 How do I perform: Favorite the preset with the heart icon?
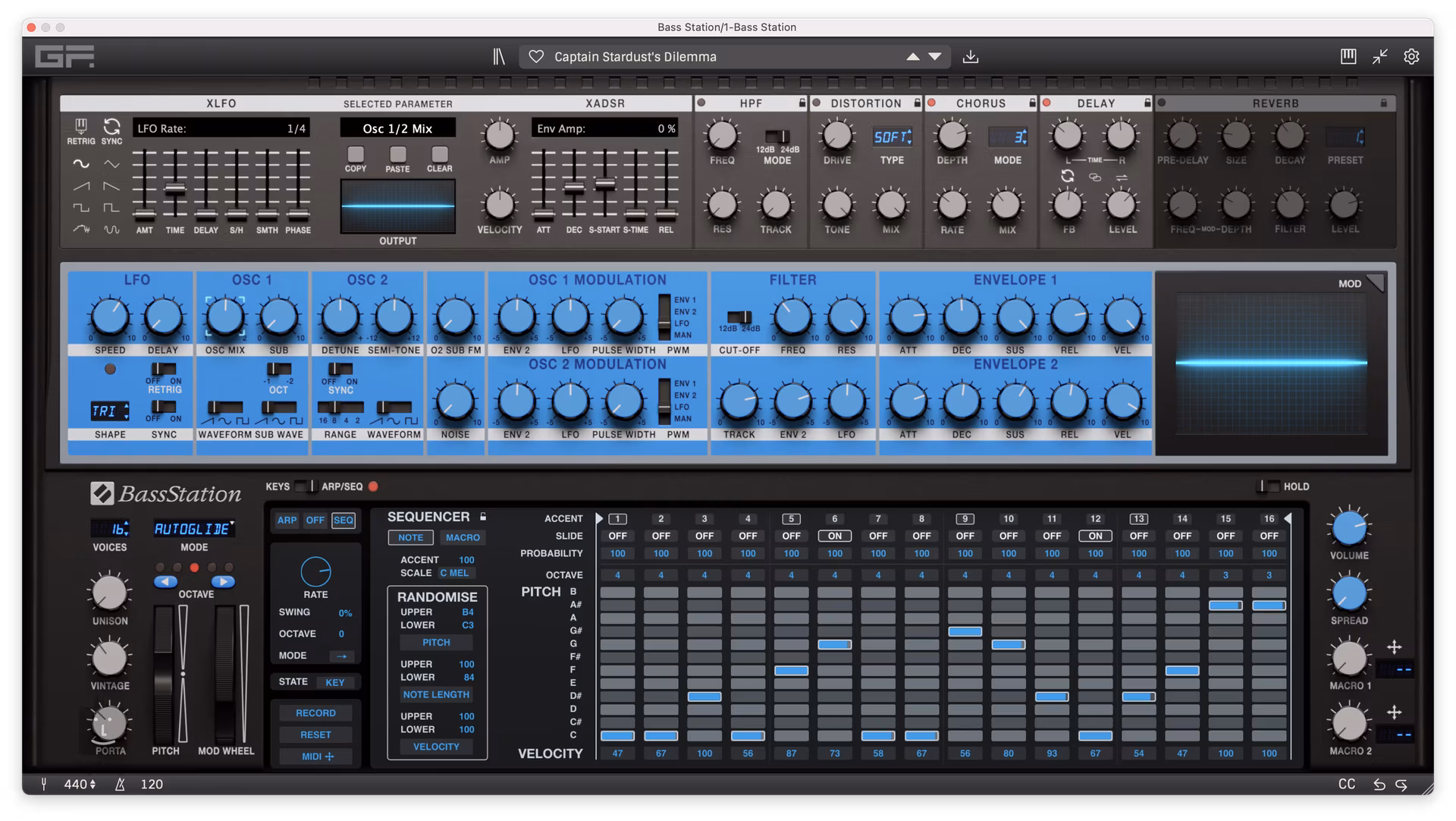[536, 57]
